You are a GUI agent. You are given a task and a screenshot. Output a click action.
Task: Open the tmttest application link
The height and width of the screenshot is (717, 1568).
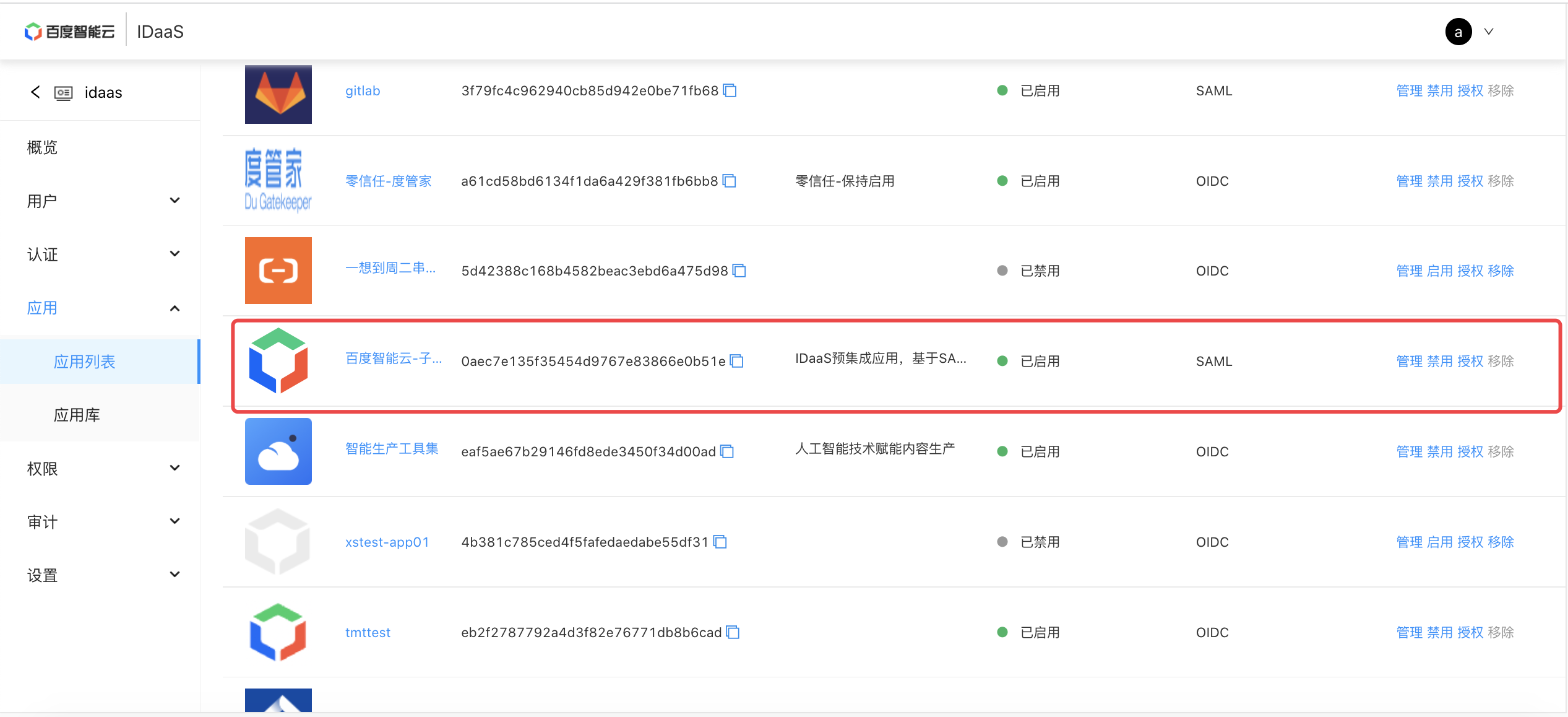point(368,633)
